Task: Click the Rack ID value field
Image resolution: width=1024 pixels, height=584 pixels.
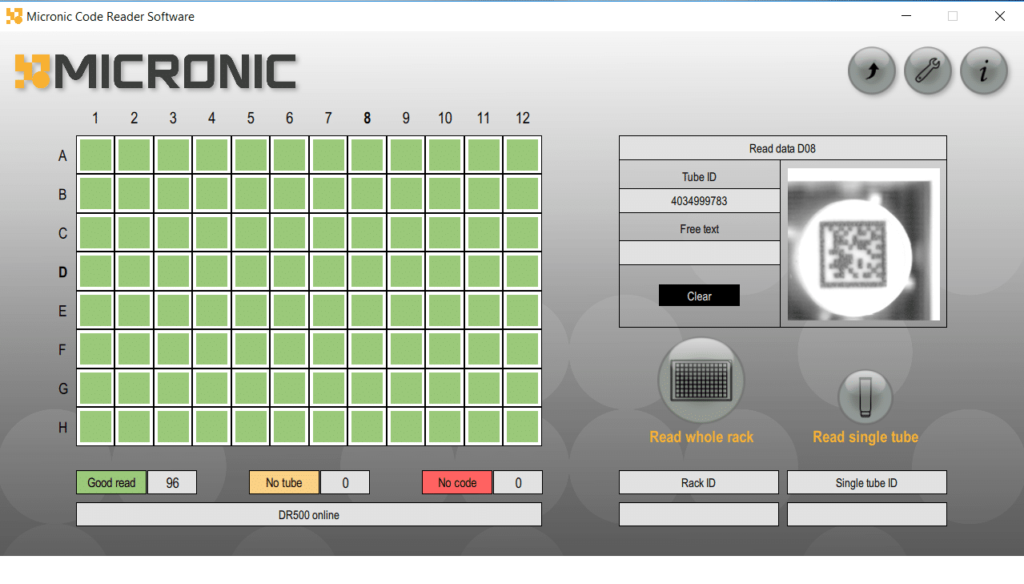Action: pos(699,515)
